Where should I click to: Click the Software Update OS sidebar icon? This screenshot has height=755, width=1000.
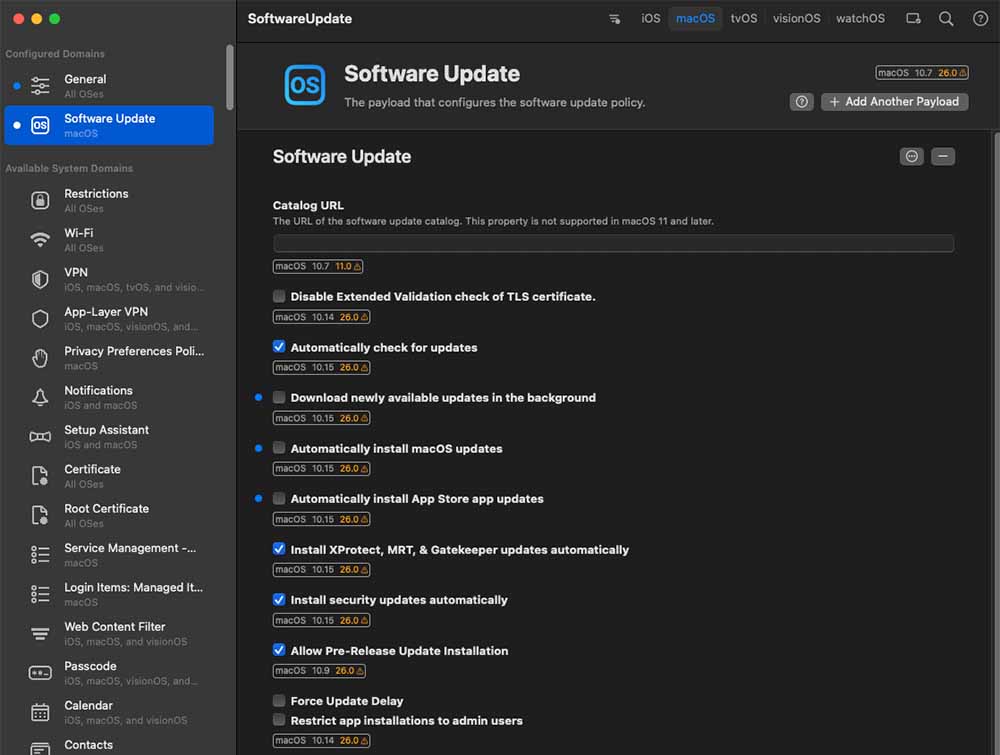[40, 125]
